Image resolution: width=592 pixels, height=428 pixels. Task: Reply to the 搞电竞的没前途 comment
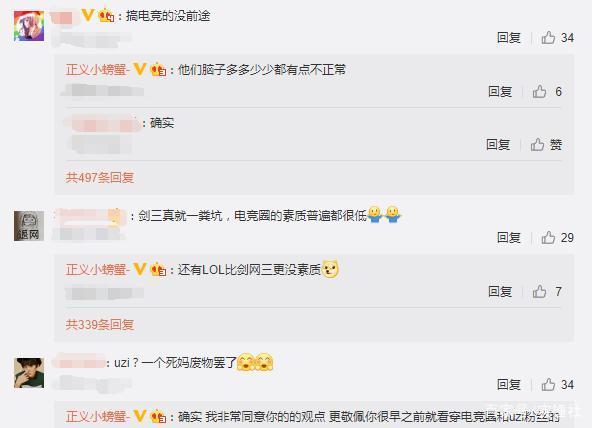click(509, 38)
